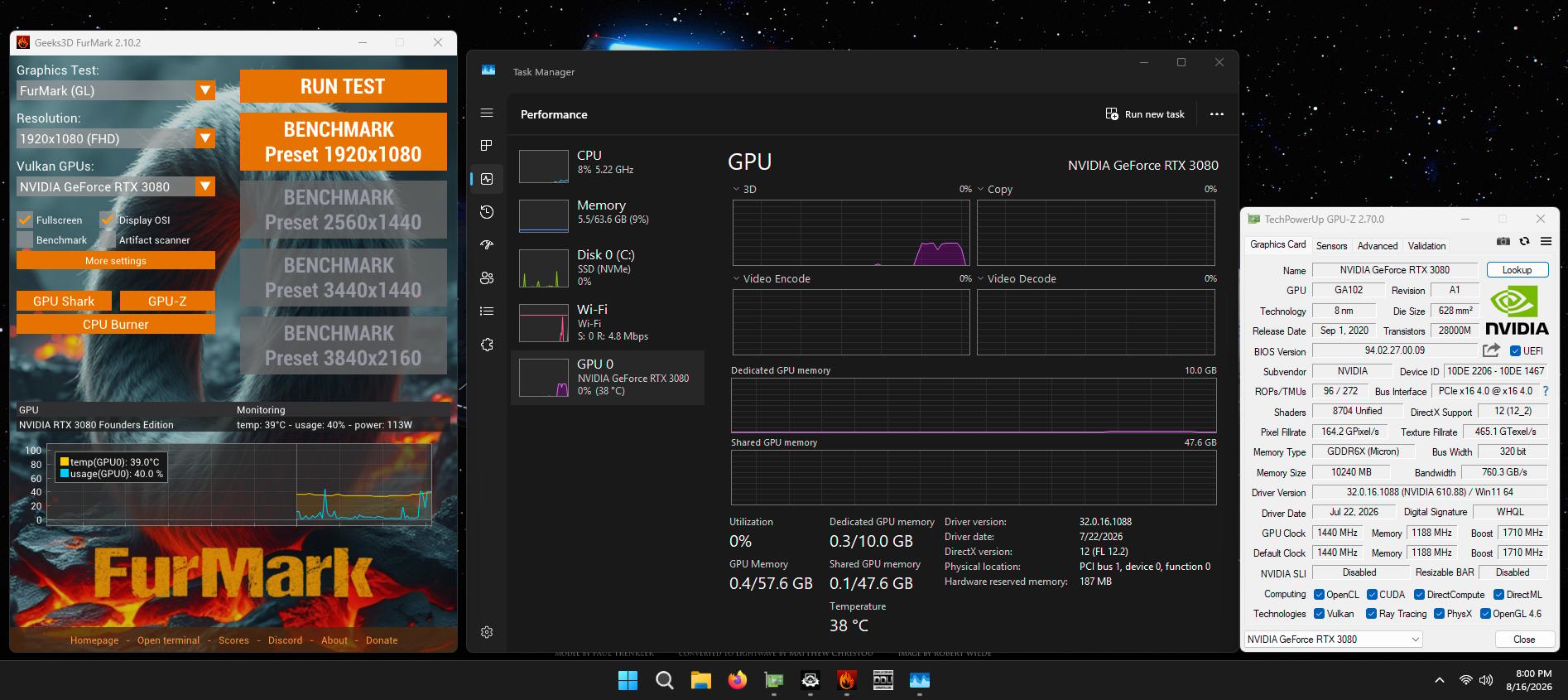Image resolution: width=1568 pixels, height=700 pixels.
Task: Select Disk 0 (C:) performance entry
Action: click(x=608, y=269)
